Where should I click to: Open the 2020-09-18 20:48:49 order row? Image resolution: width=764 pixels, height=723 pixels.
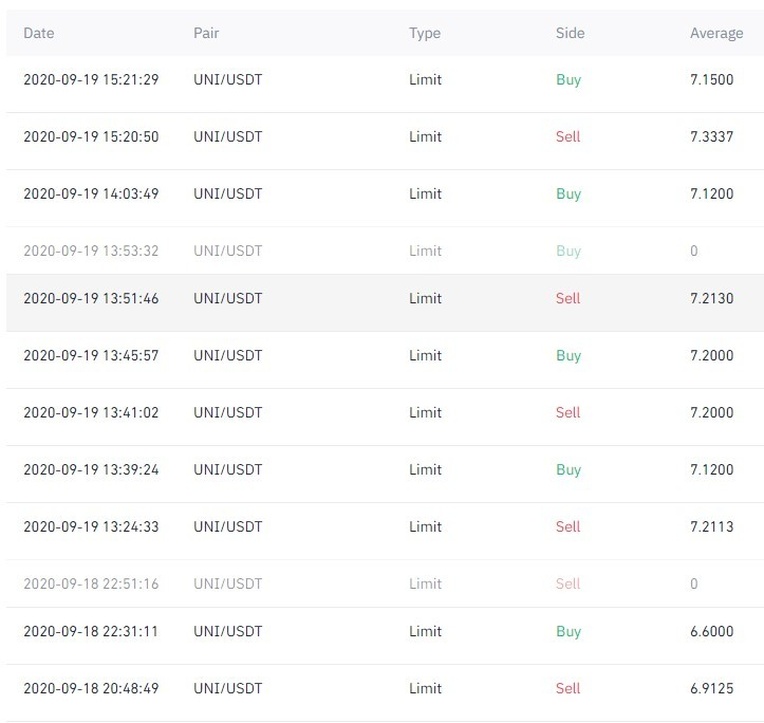click(x=91, y=688)
